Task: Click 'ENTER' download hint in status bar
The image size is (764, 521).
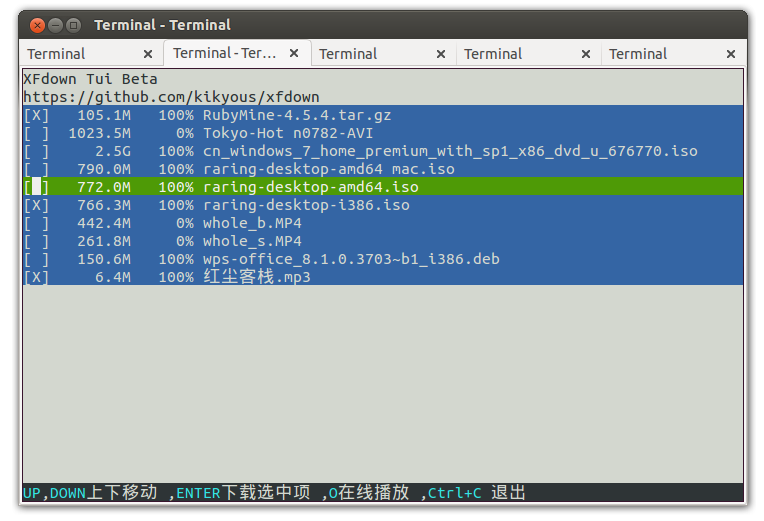Action: [198, 493]
